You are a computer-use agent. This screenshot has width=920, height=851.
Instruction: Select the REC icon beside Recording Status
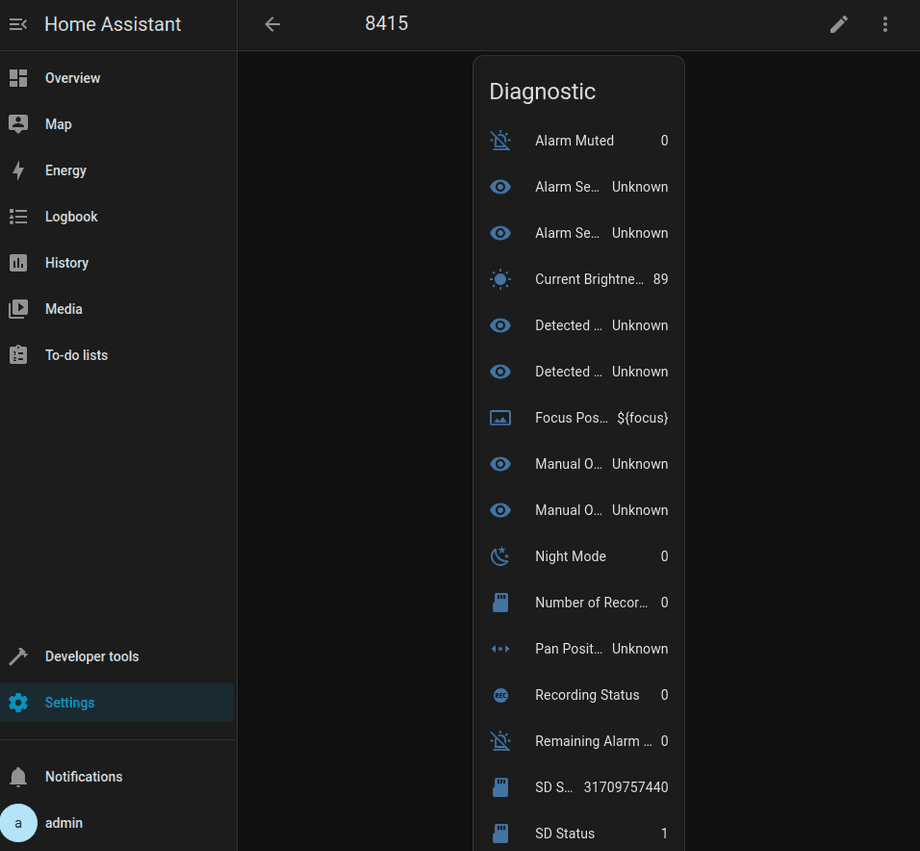point(500,694)
